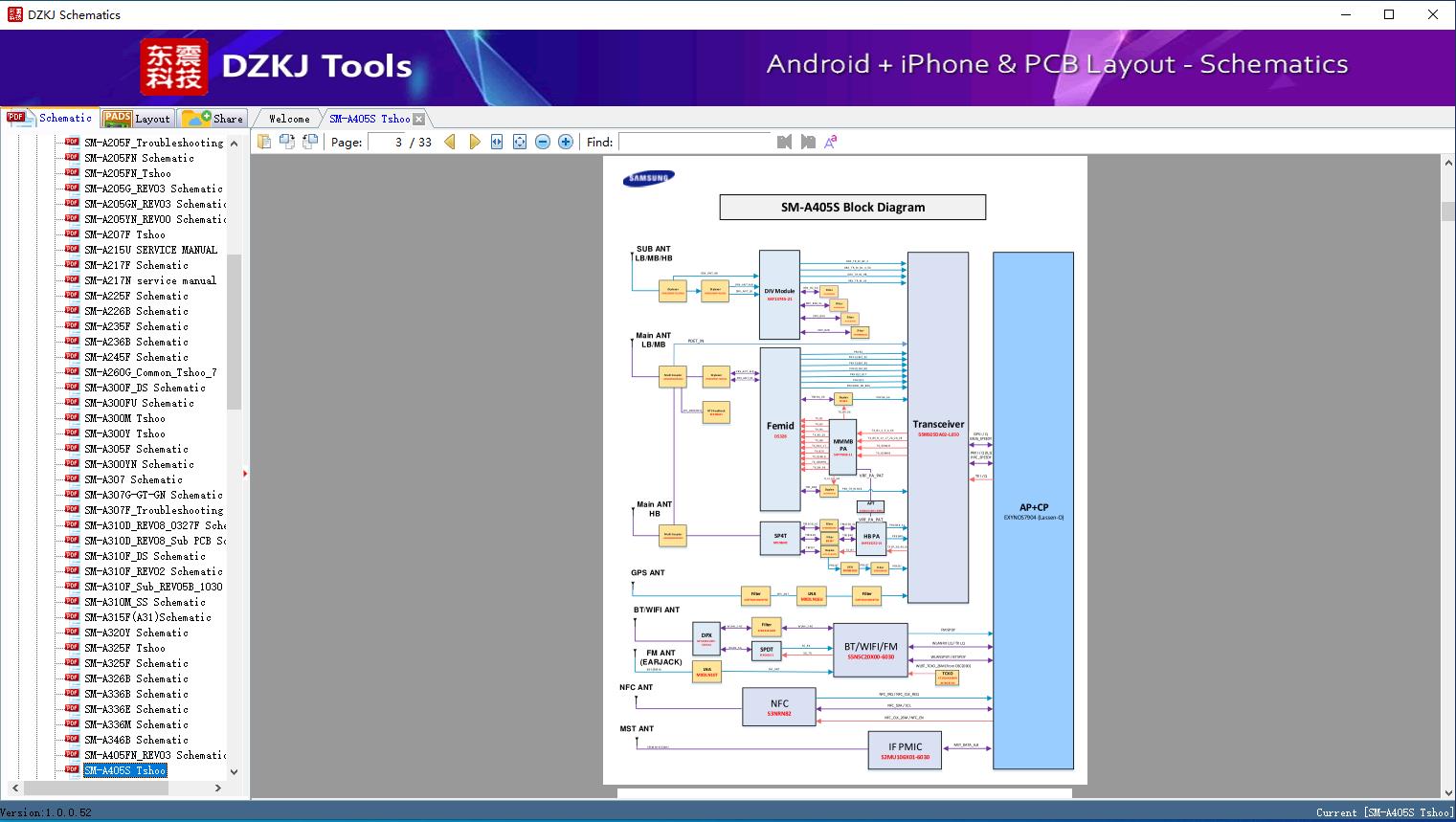Open SM-A207F Tshoo document

pyautogui.click(x=124, y=234)
